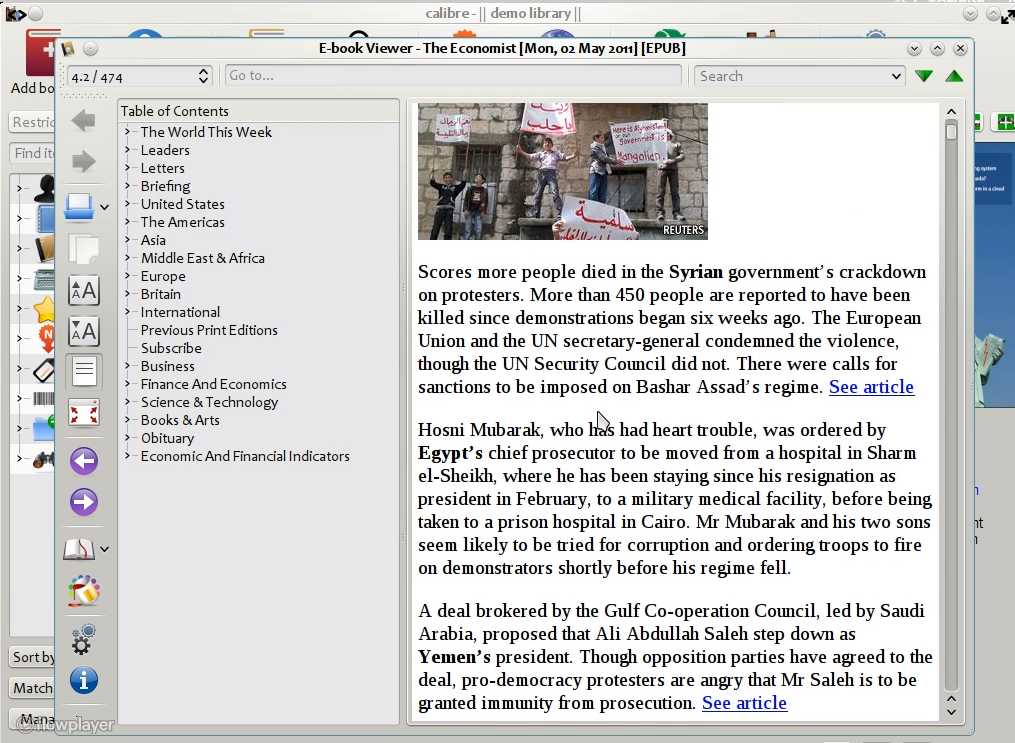Image resolution: width=1015 pixels, height=743 pixels.
Task: Click the Forward navigation arrow in viewer
Action: (x=84, y=161)
